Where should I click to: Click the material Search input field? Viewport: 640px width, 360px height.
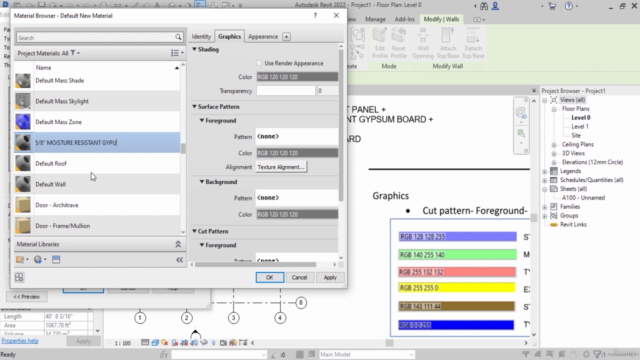(x=96, y=38)
